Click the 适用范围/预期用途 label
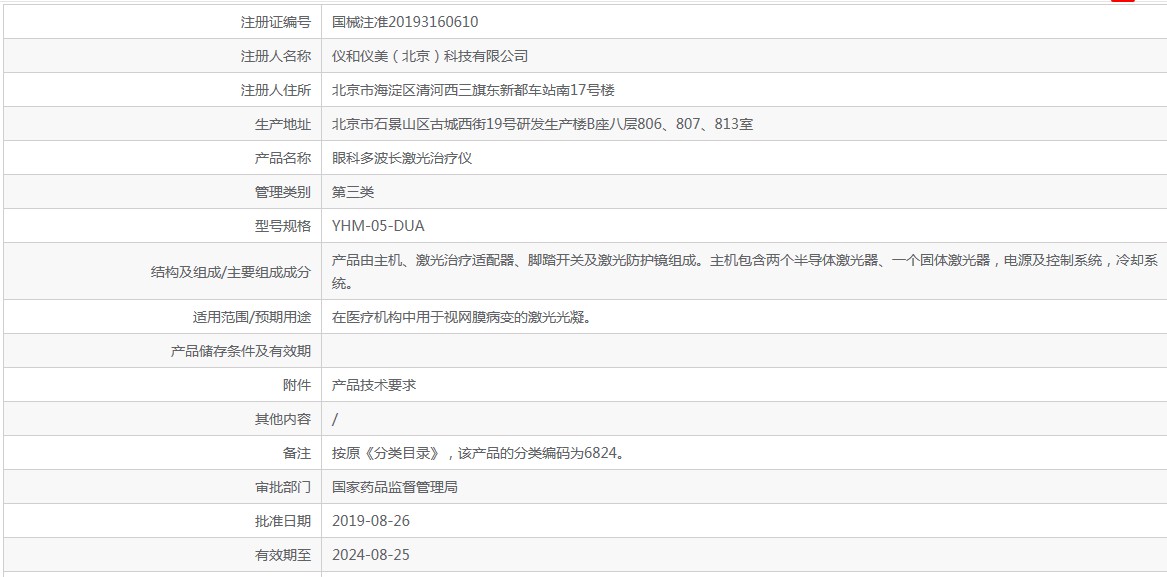 (252, 318)
